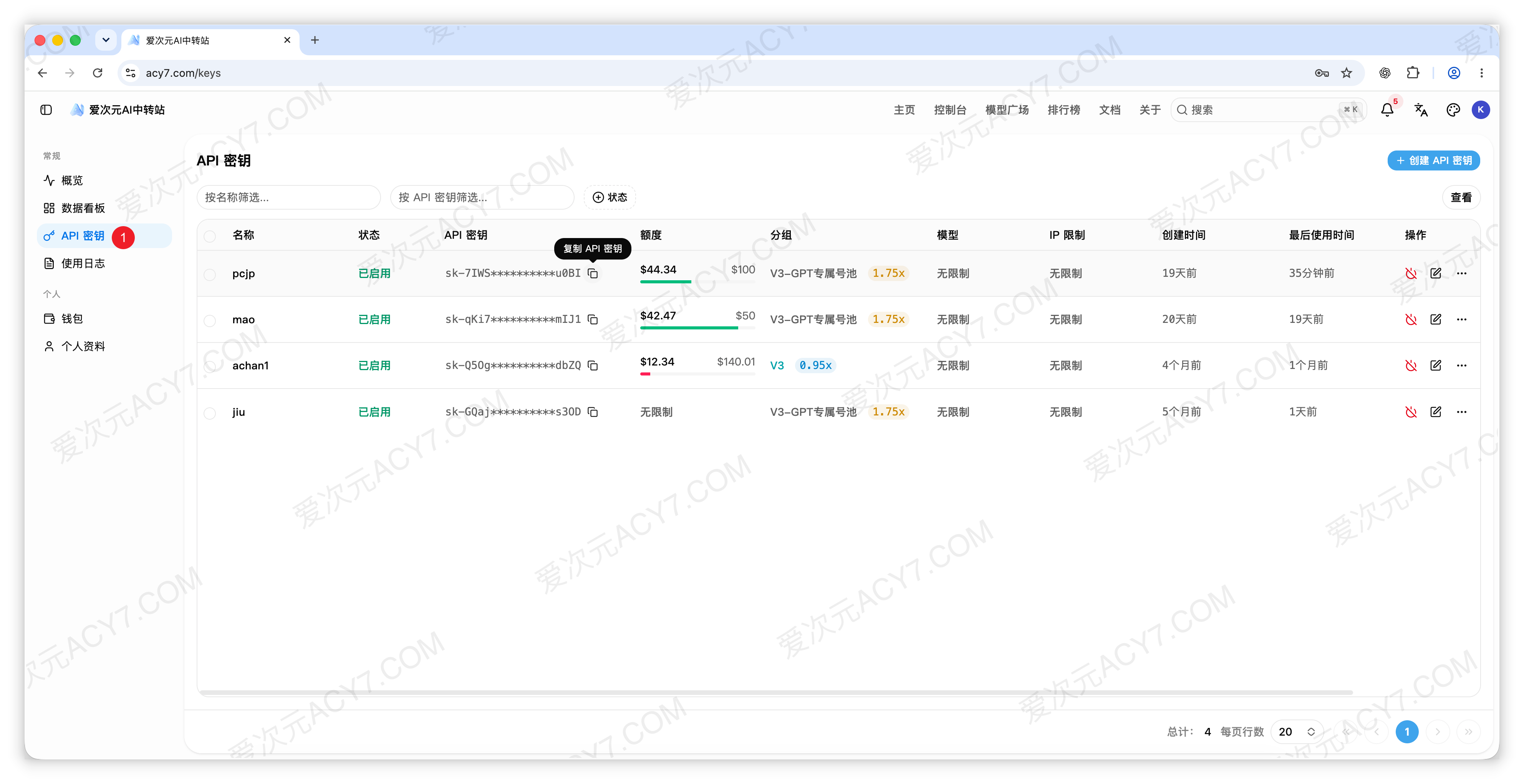Screen dimensions: 1524x784
Task: Open 文档 in the top navigation
Action: (x=1110, y=110)
